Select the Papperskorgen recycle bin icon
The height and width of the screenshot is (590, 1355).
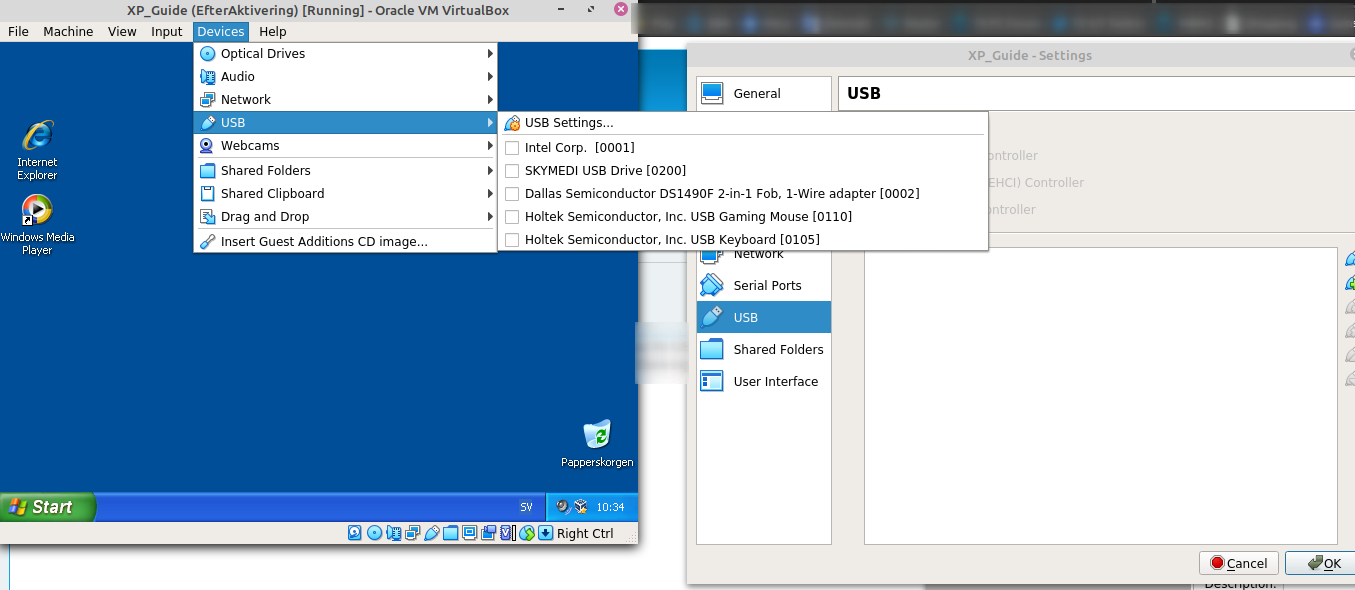(x=597, y=444)
